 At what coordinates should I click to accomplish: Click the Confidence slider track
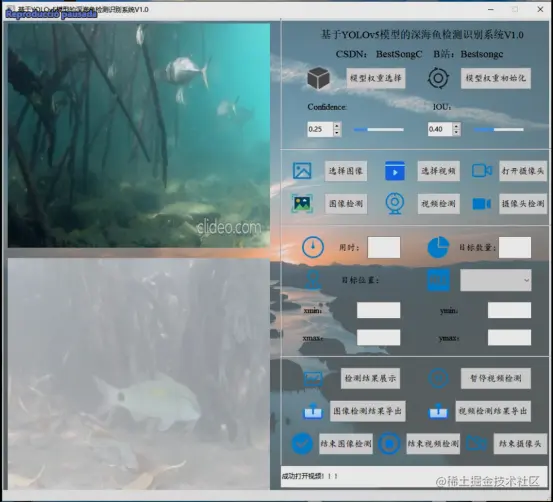click(x=378, y=130)
